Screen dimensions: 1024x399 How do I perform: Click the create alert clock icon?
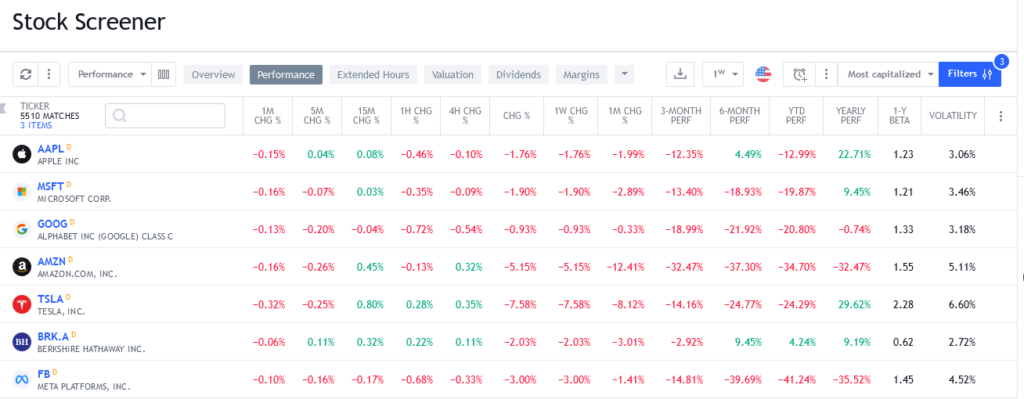[799, 74]
